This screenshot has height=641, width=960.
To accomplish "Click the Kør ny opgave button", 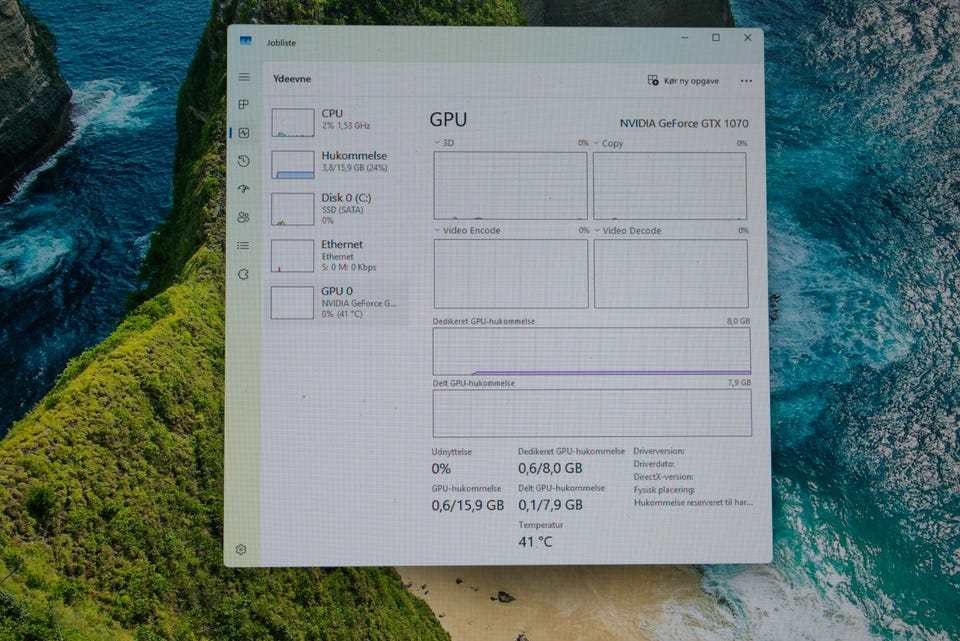I will pyautogui.click(x=683, y=80).
